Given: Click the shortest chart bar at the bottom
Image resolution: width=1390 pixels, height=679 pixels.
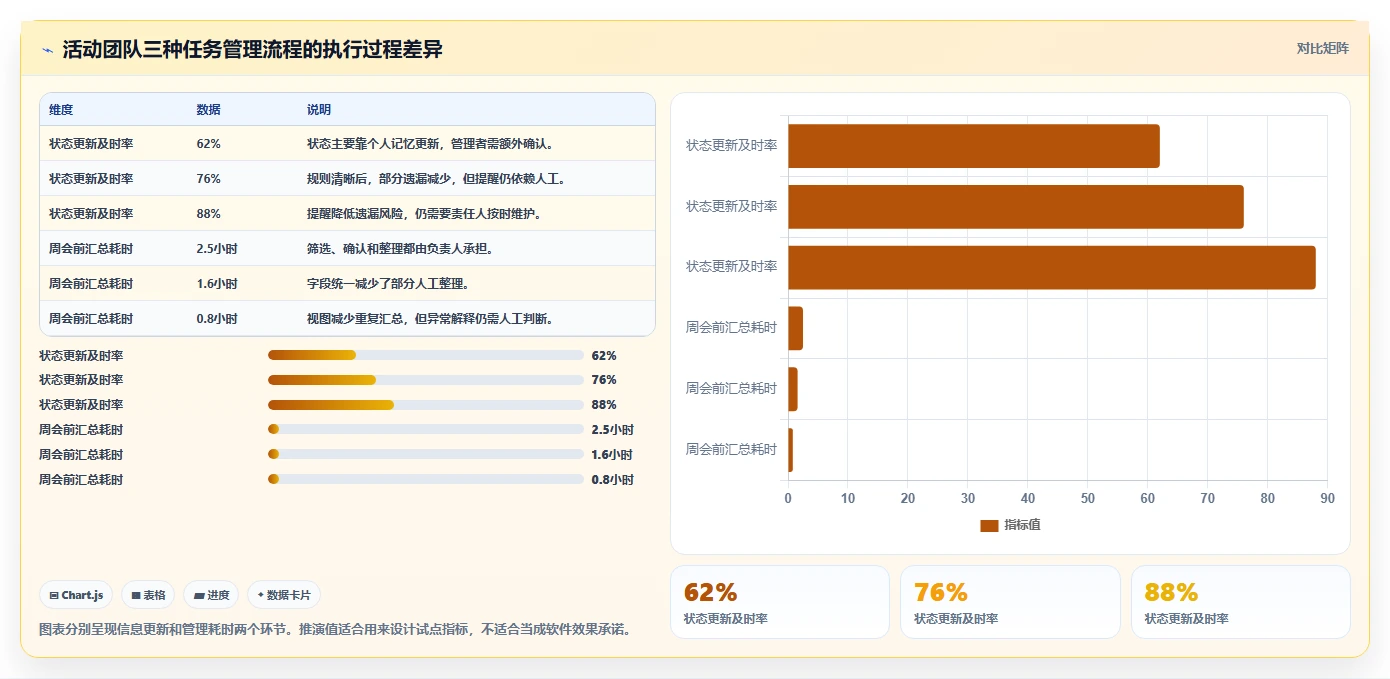Looking at the screenshot, I should [790, 450].
